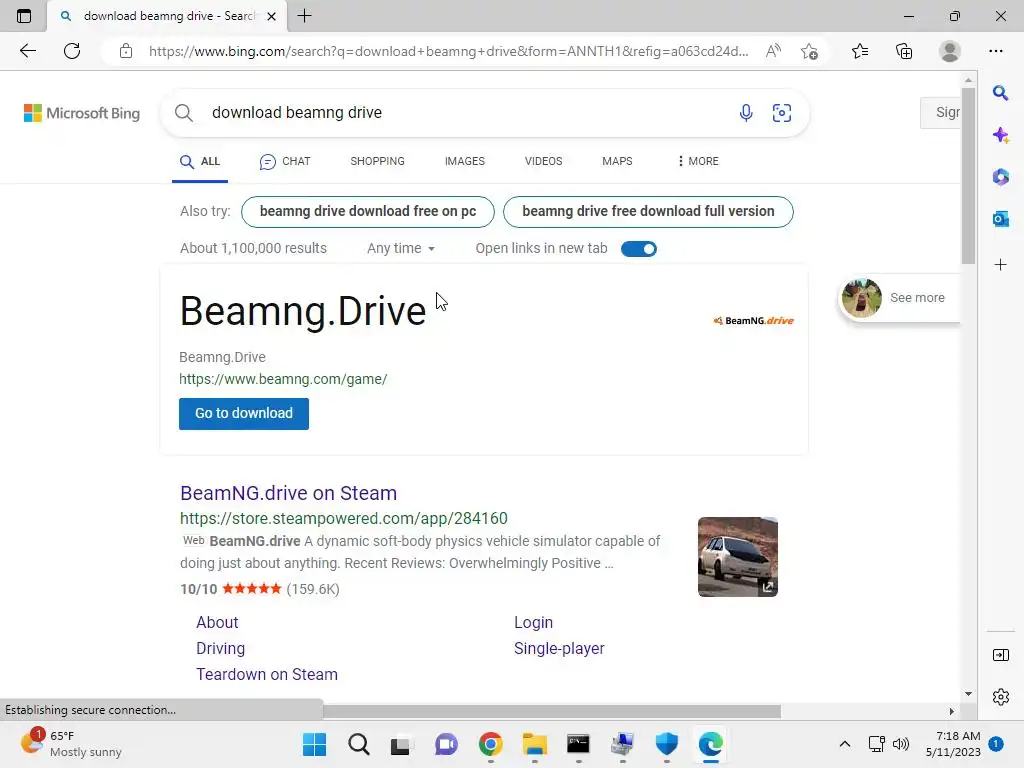Open Google Chrome from taskbar

tap(490, 744)
